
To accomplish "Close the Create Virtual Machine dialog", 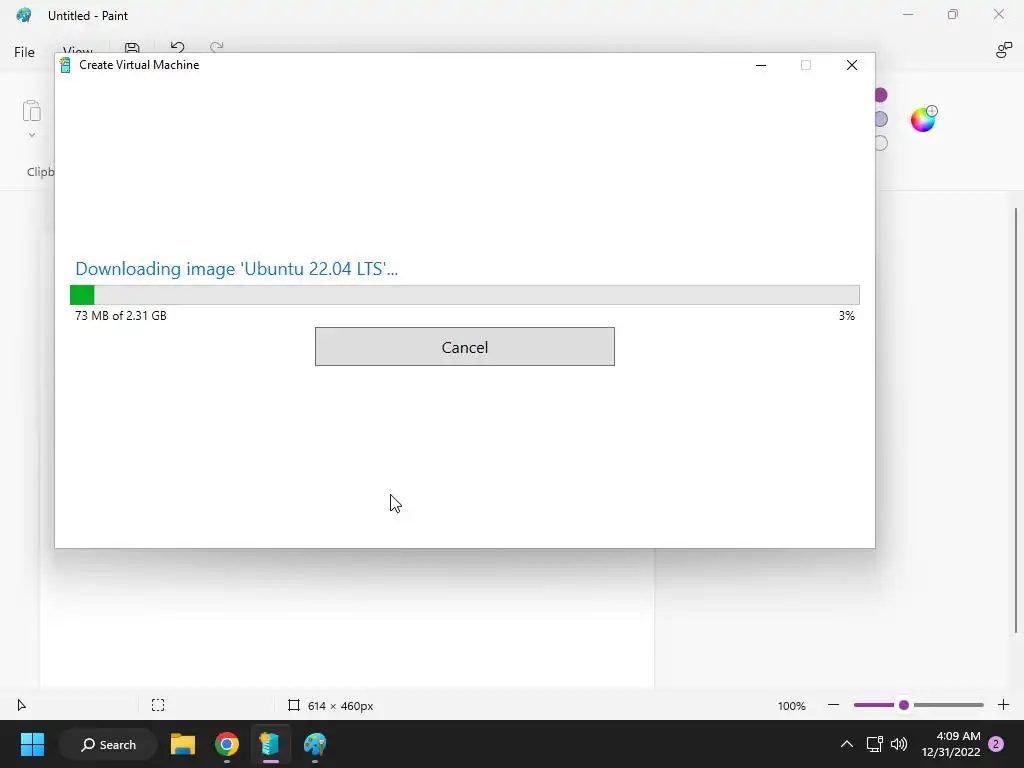I will point(852,65).
